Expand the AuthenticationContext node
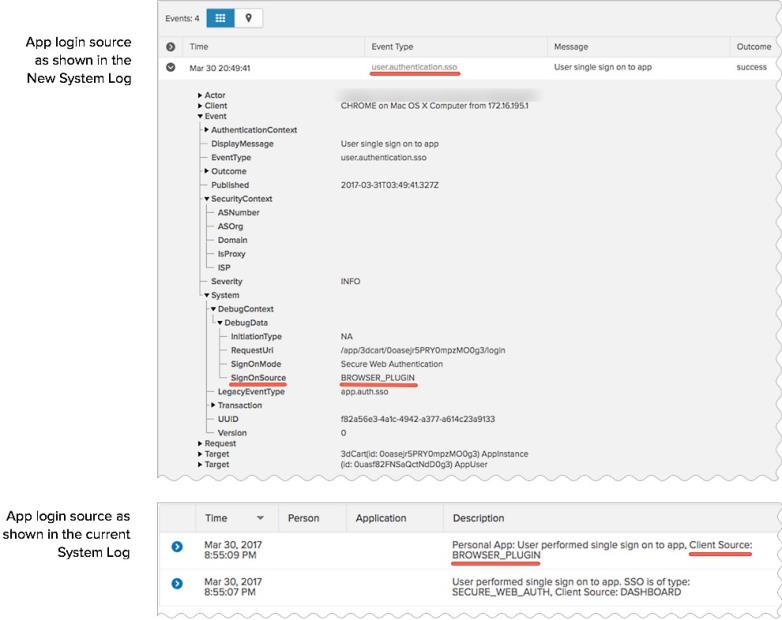The height and width of the screenshot is (620, 782). (206, 130)
